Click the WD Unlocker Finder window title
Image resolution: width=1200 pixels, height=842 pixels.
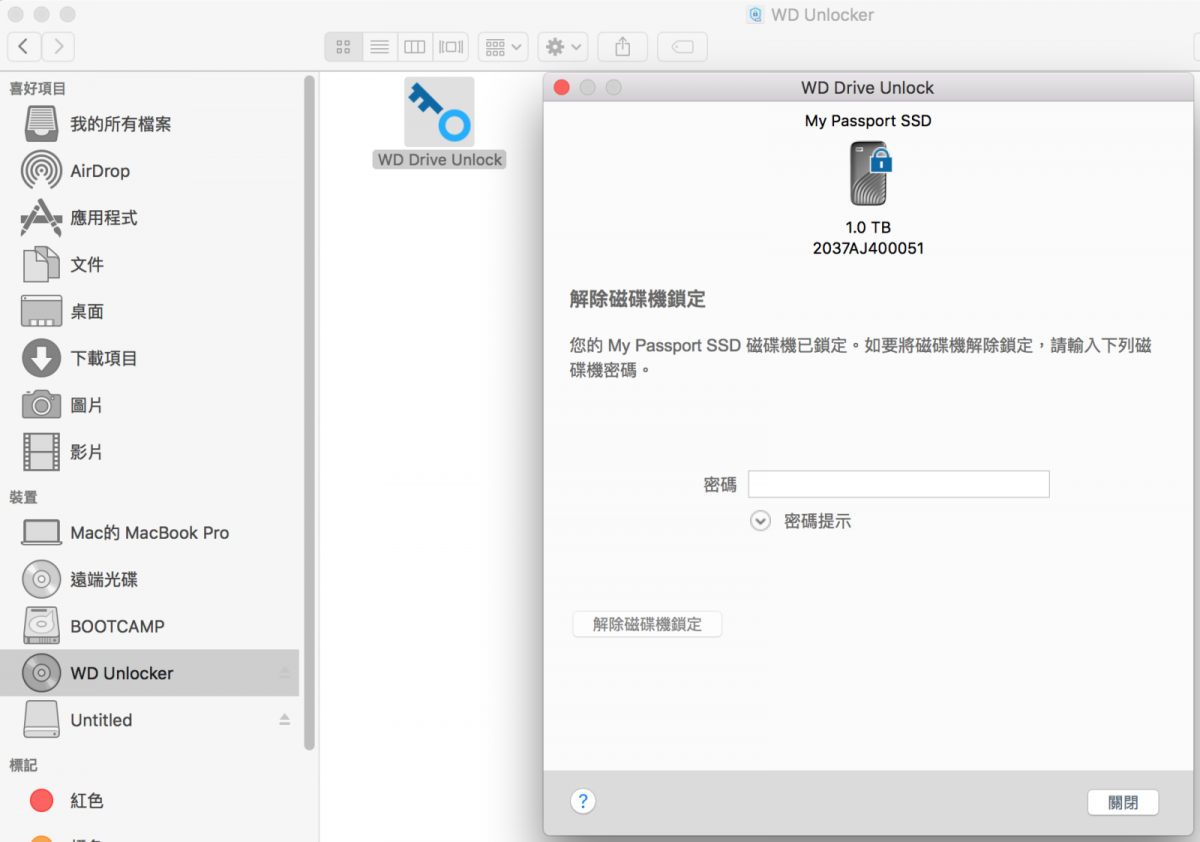(x=822, y=15)
